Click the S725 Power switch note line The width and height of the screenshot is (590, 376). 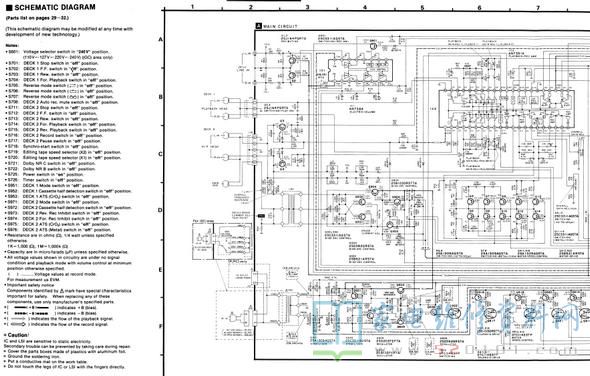tap(45, 175)
